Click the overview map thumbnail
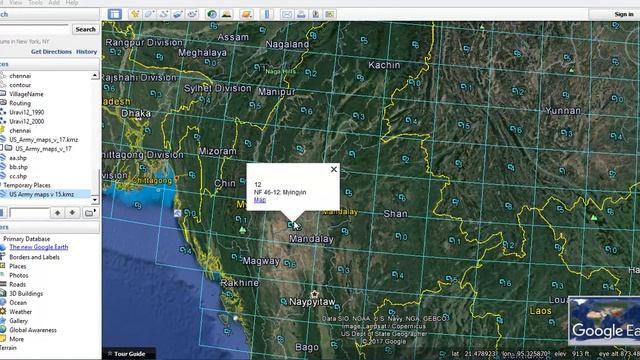This screenshot has width=640, height=360. click(x=604, y=321)
